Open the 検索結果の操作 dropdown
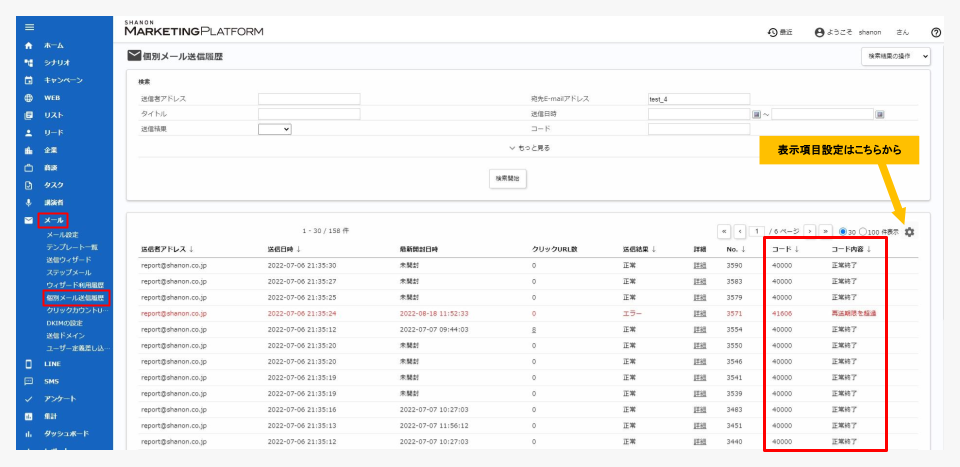The width and height of the screenshot is (960, 467). pyautogui.click(x=895, y=56)
